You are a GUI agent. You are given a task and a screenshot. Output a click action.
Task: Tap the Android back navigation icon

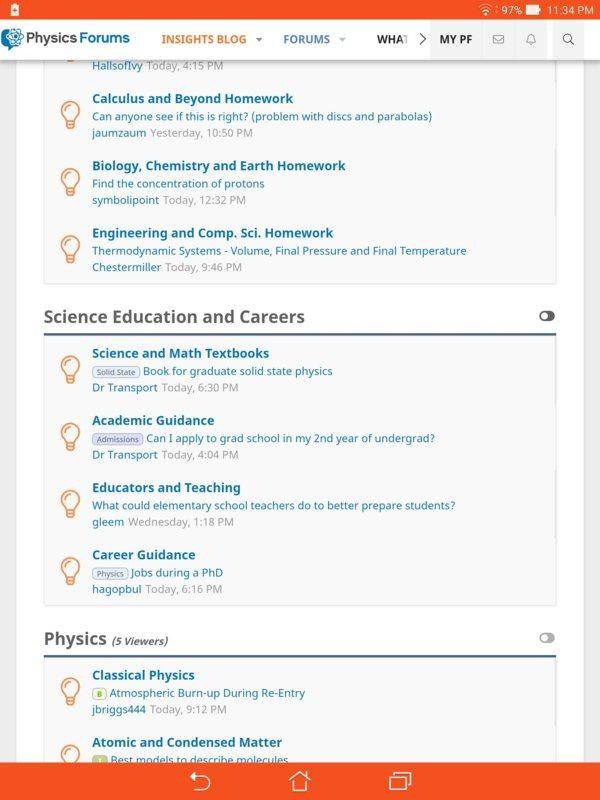pyautogui.click(x=199, y=781)
